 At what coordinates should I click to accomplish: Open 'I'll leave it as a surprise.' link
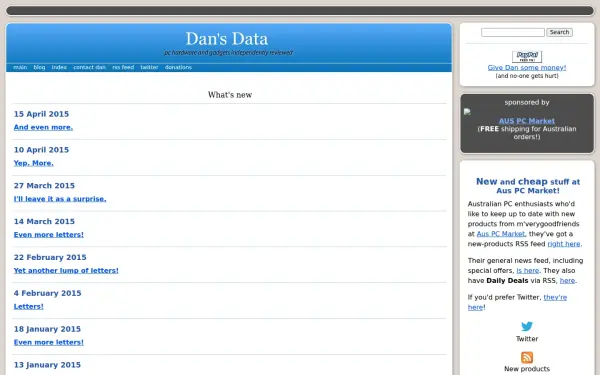60,199
